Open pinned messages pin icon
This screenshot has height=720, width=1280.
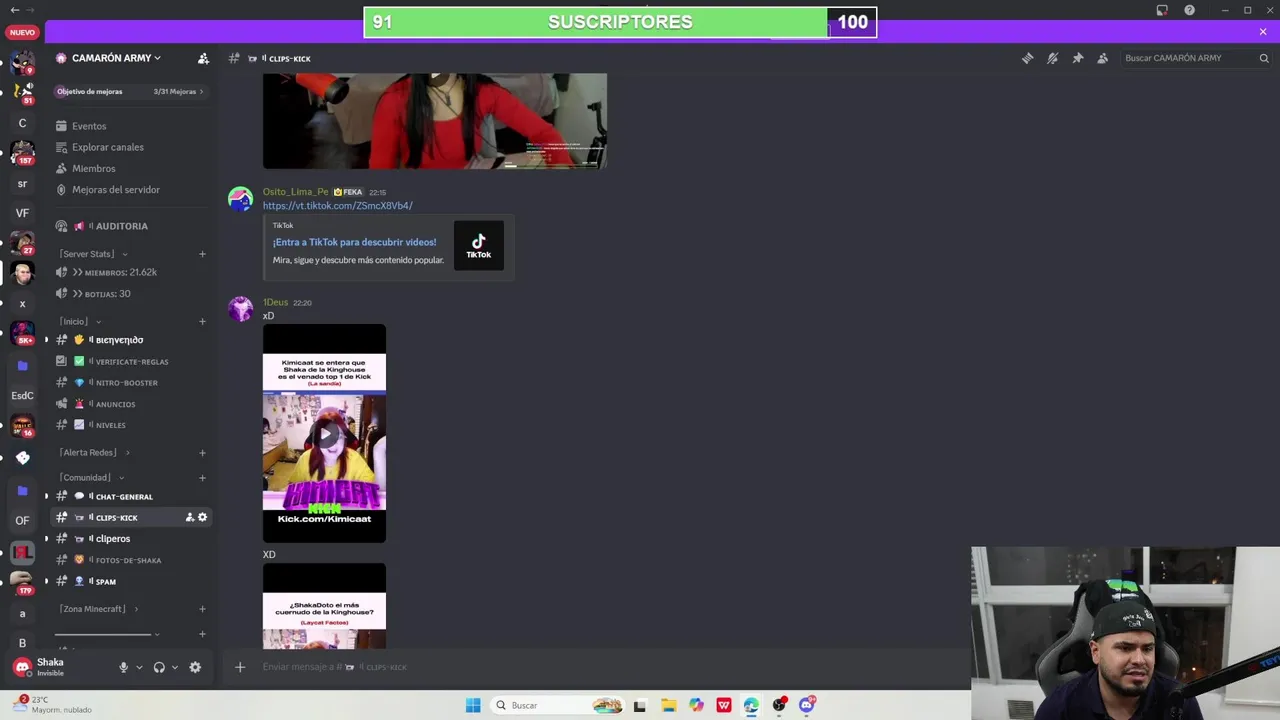point(1077,58)
